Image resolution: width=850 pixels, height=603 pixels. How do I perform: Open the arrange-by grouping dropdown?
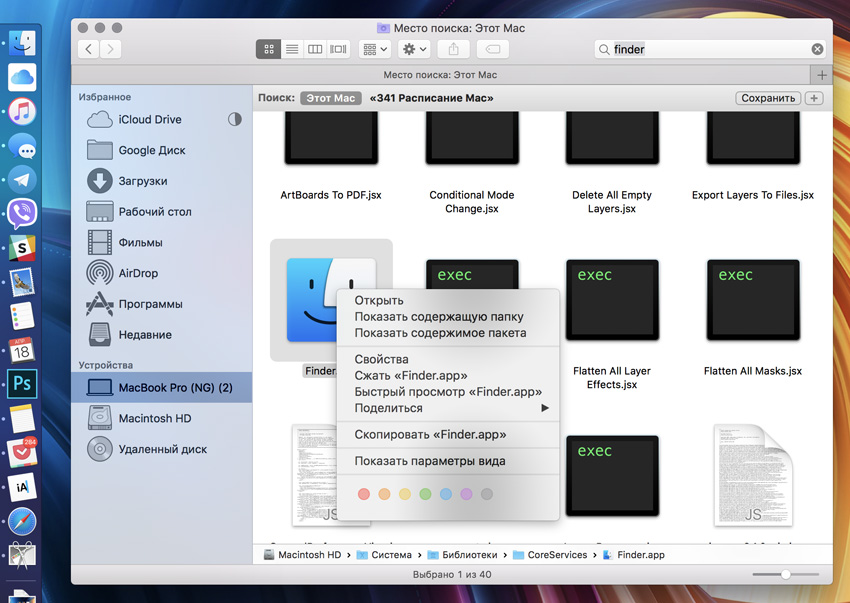pyautogui.click(x=374, y=49)
